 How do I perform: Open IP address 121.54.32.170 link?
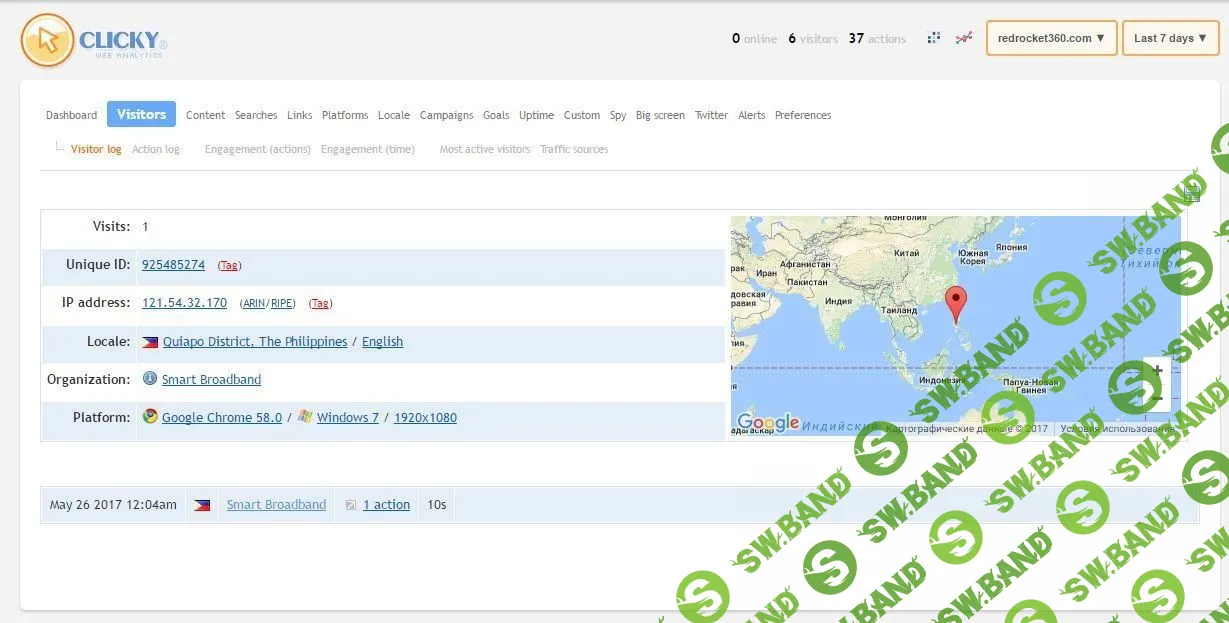pyautogui.click(x=184, y=303)
